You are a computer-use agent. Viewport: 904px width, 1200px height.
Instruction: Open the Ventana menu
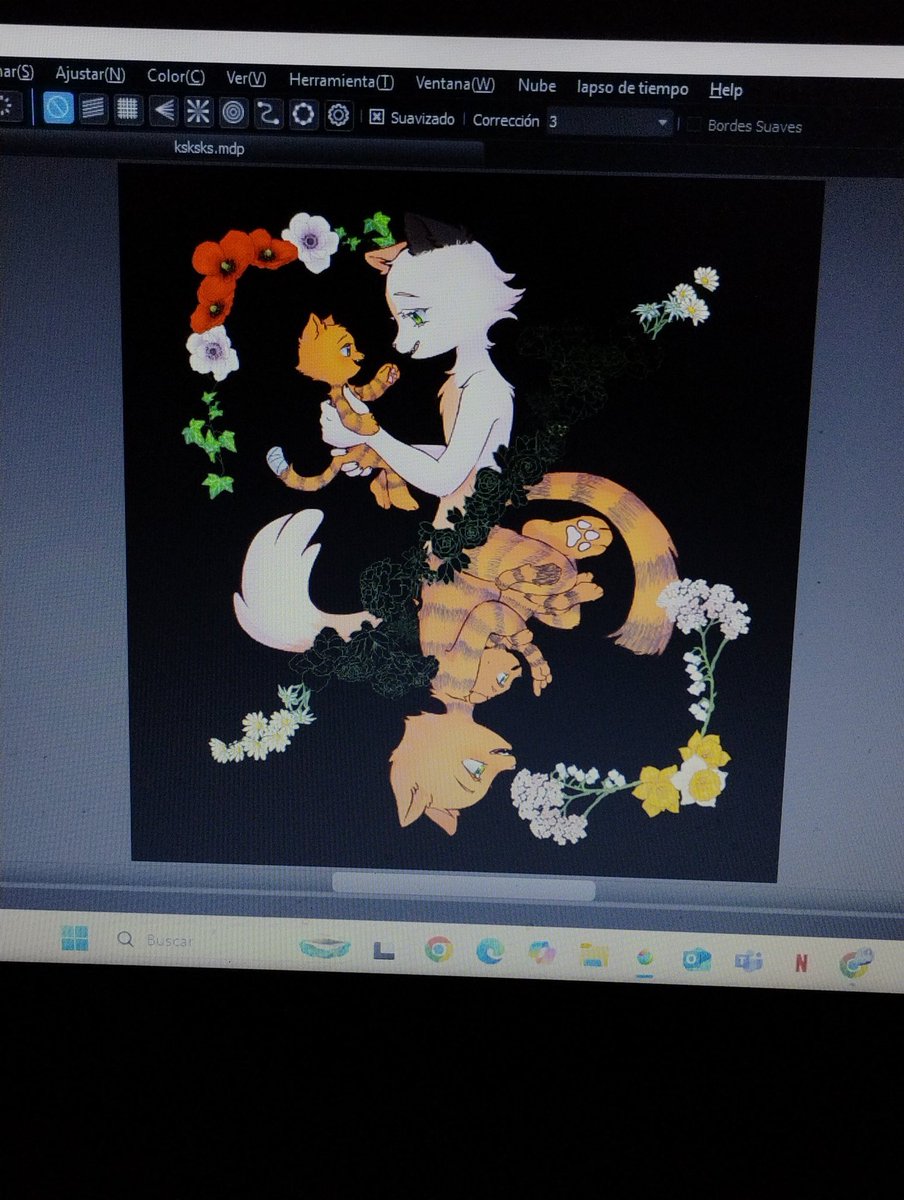(455, 84)
